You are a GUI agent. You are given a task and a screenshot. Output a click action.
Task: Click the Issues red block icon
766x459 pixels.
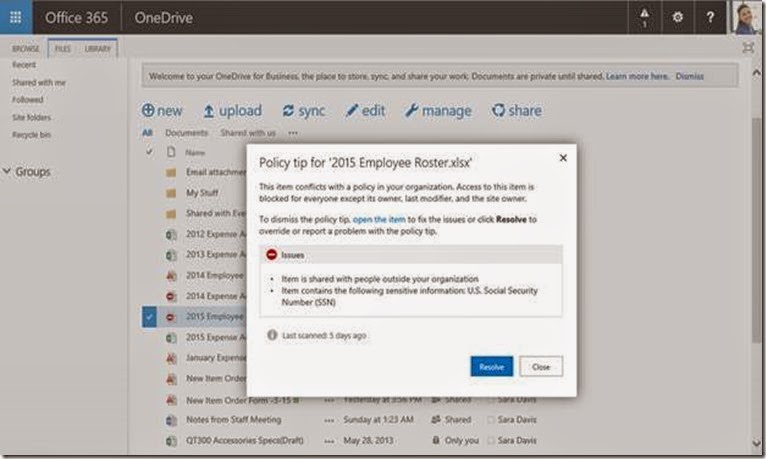point(272,254)
